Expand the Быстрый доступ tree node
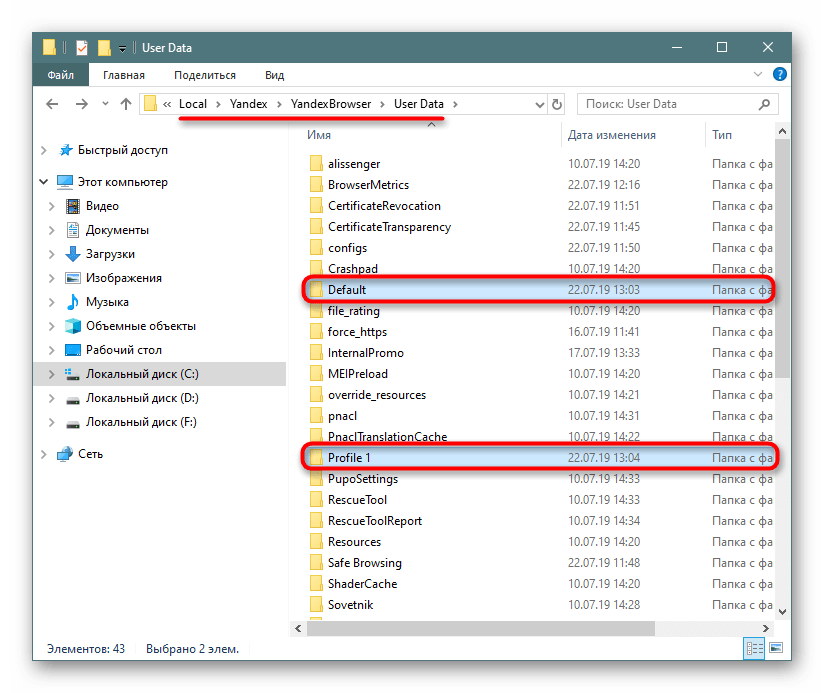 click(43, 150)
